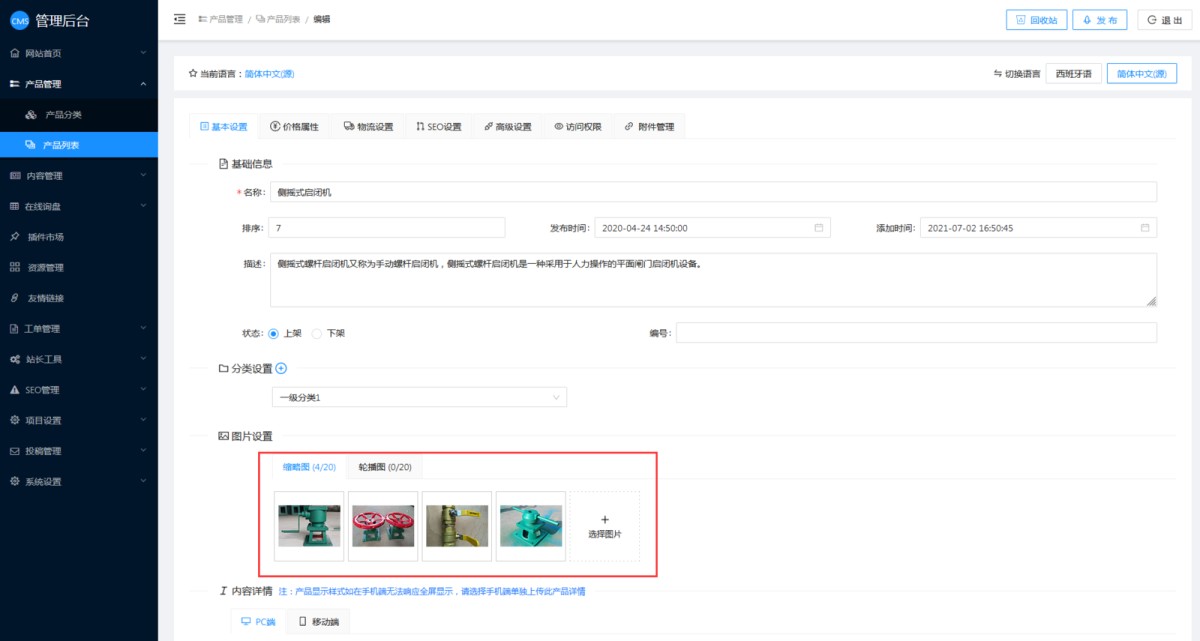Select the 下架 status radio button

click(317, 333)
